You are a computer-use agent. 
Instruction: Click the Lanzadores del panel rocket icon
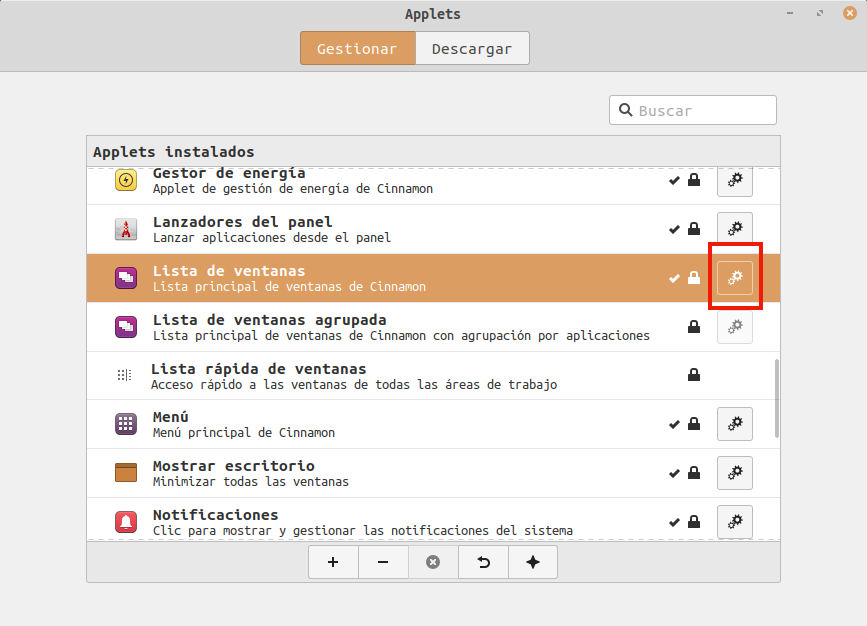pyautogui.click(x=126, y=229)
